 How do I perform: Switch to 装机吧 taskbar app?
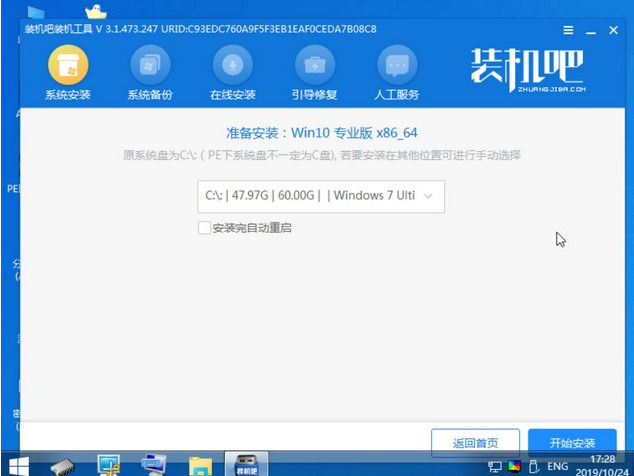[246, 464]
